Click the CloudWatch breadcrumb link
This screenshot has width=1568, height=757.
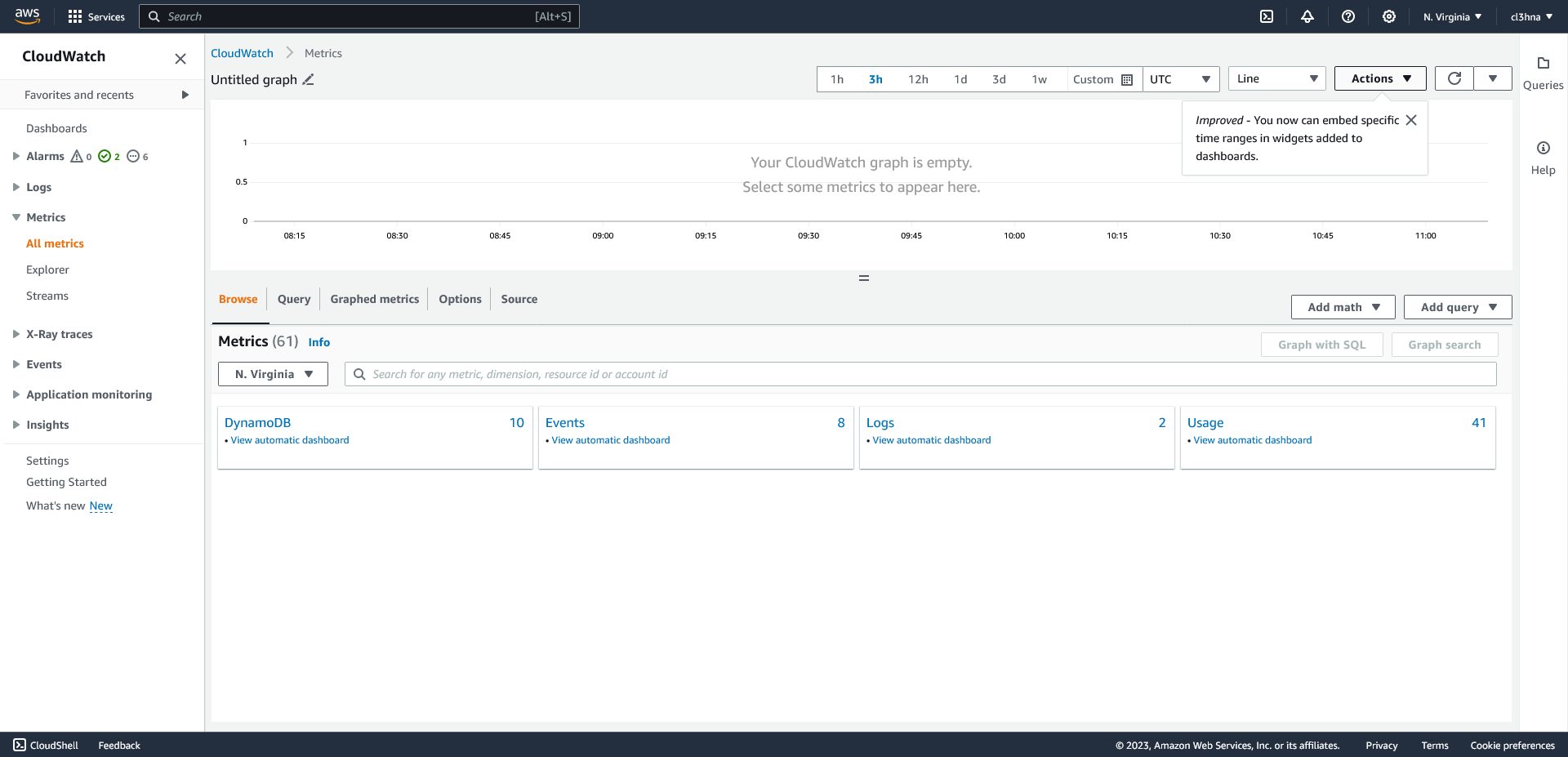coord(242,53)
